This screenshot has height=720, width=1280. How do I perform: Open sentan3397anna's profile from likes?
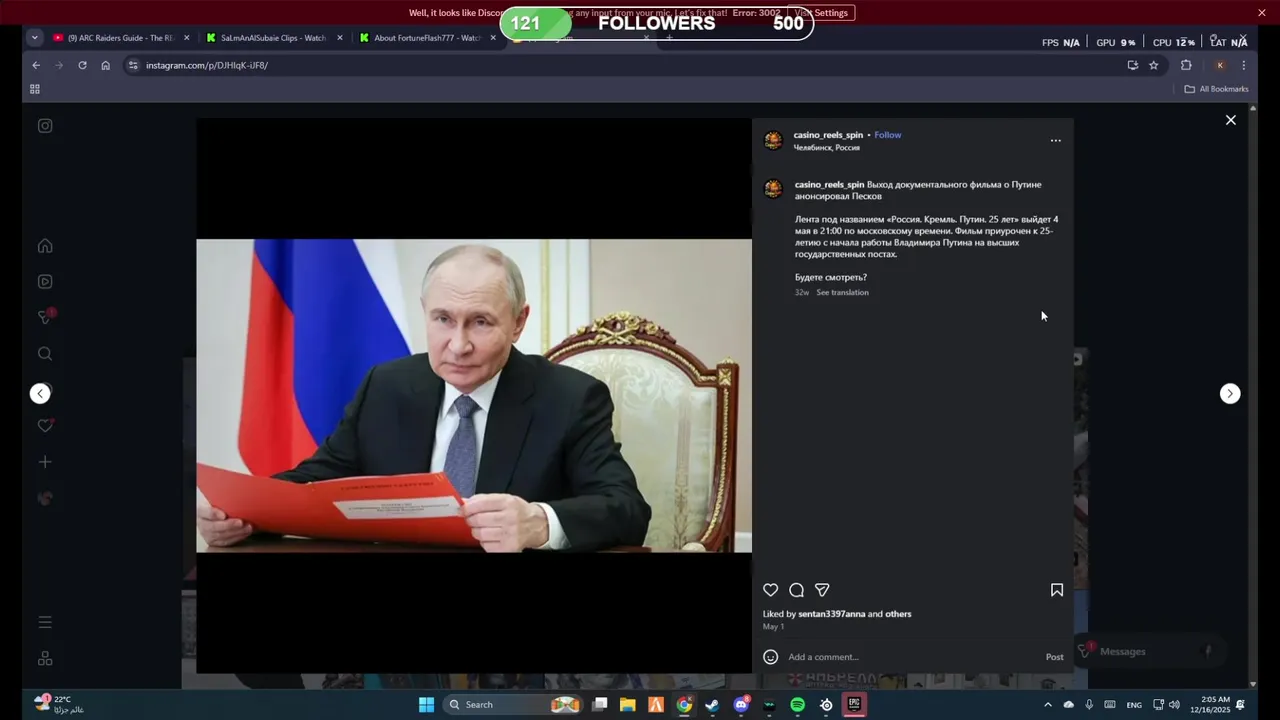831,614
